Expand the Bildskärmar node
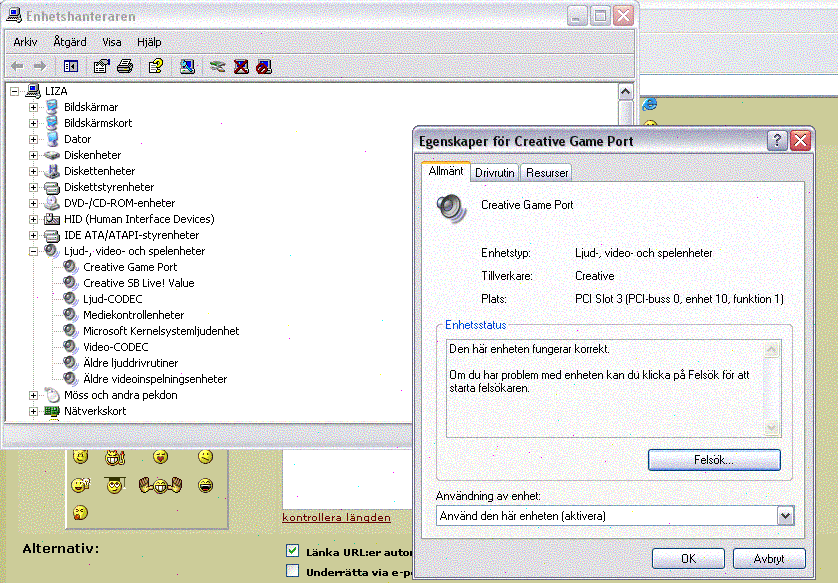Viewport: 838px width, 583px height. pos(33,107)
